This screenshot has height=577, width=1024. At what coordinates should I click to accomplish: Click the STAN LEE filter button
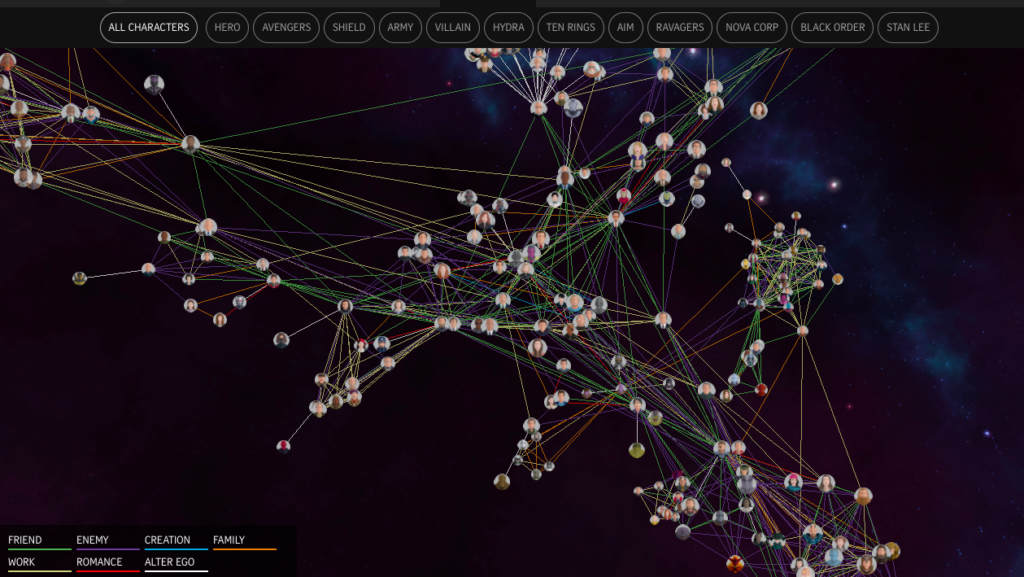pyautogui.click(x=907, y=27)
